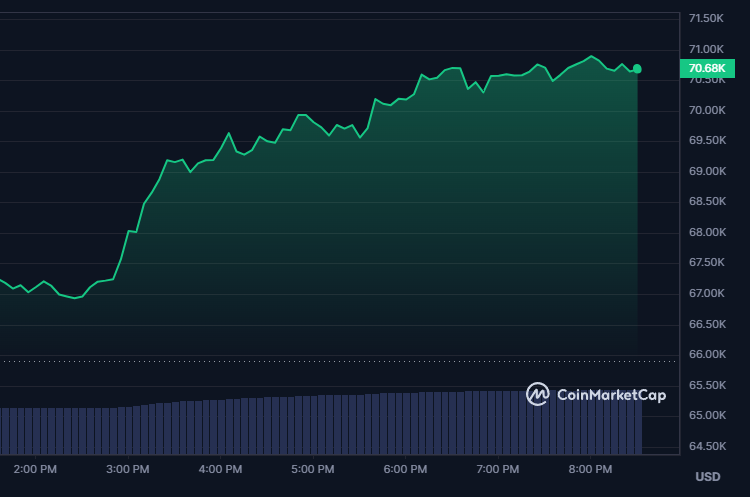The width and height of the screenshot is (750, 497).
Task: Click the dotted horizontal baseline near 66.00K
Action: coord(300,361)
